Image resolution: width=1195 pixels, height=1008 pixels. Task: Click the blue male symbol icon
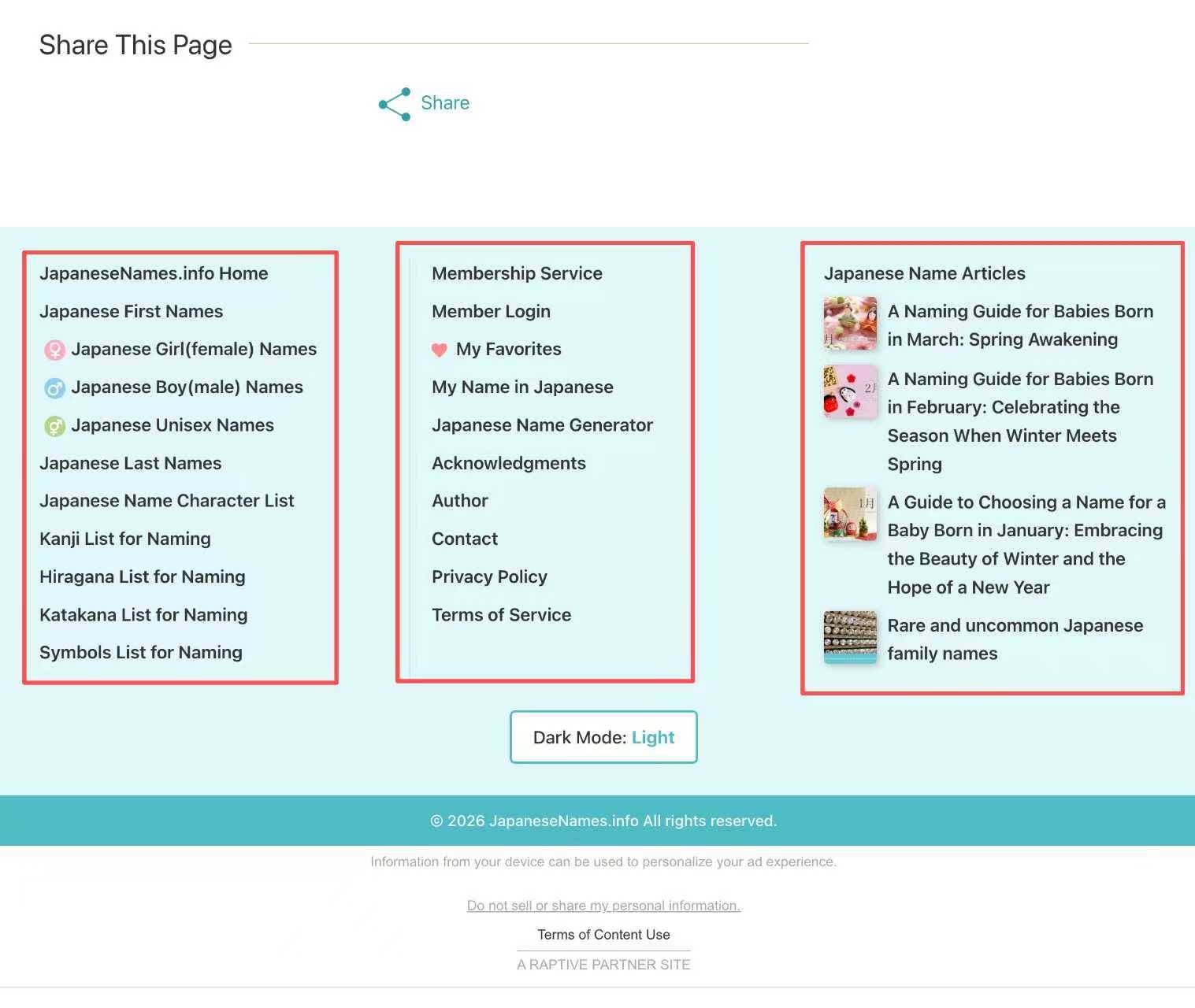tap(54, 387)
